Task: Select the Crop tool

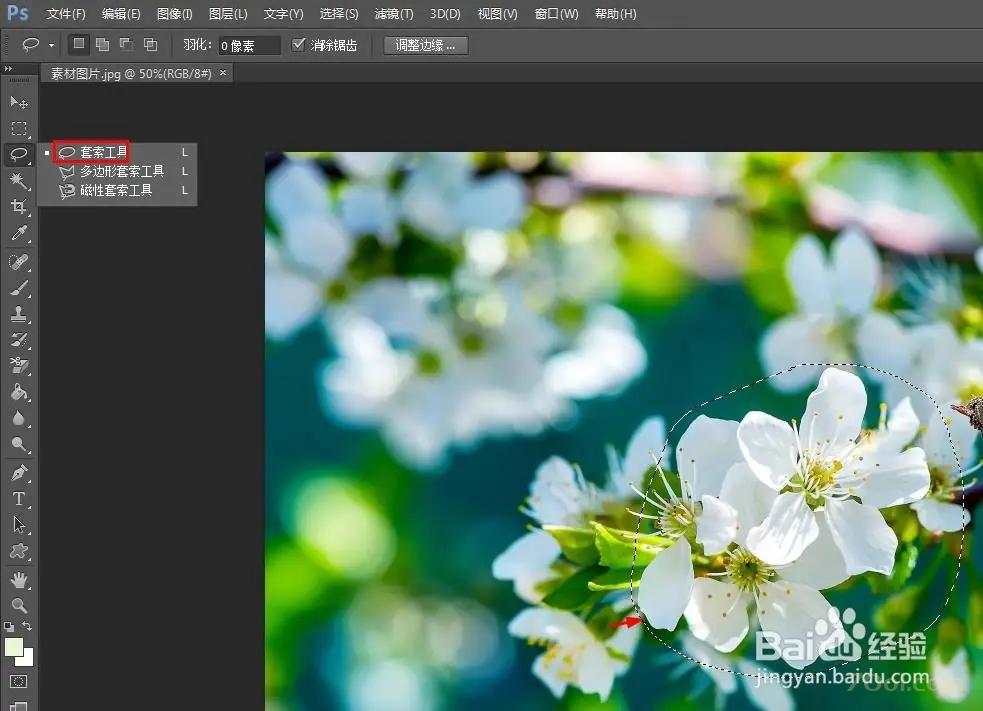Action: click(19, 206)
